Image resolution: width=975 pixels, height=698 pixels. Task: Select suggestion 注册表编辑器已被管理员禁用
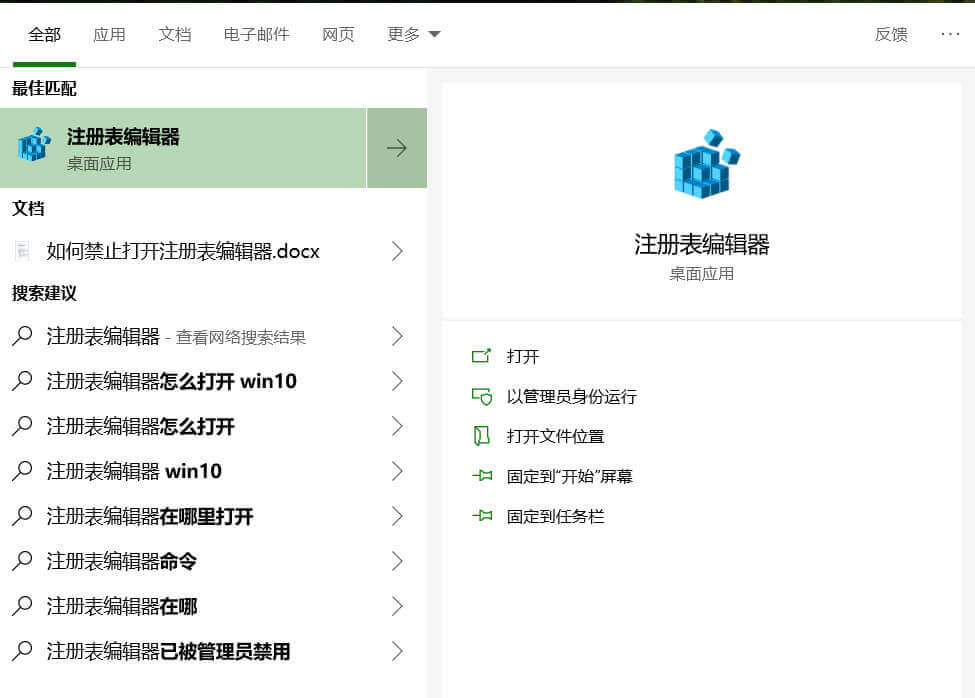[168, 651]
